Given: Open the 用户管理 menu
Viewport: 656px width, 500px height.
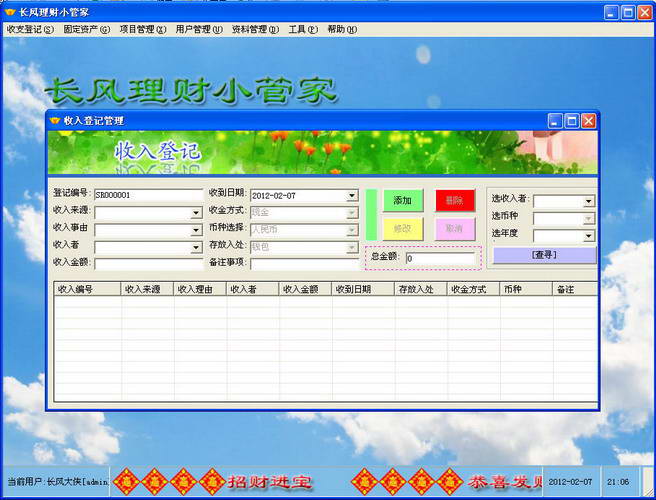Looking at the screenshot, I should (198, 30).
